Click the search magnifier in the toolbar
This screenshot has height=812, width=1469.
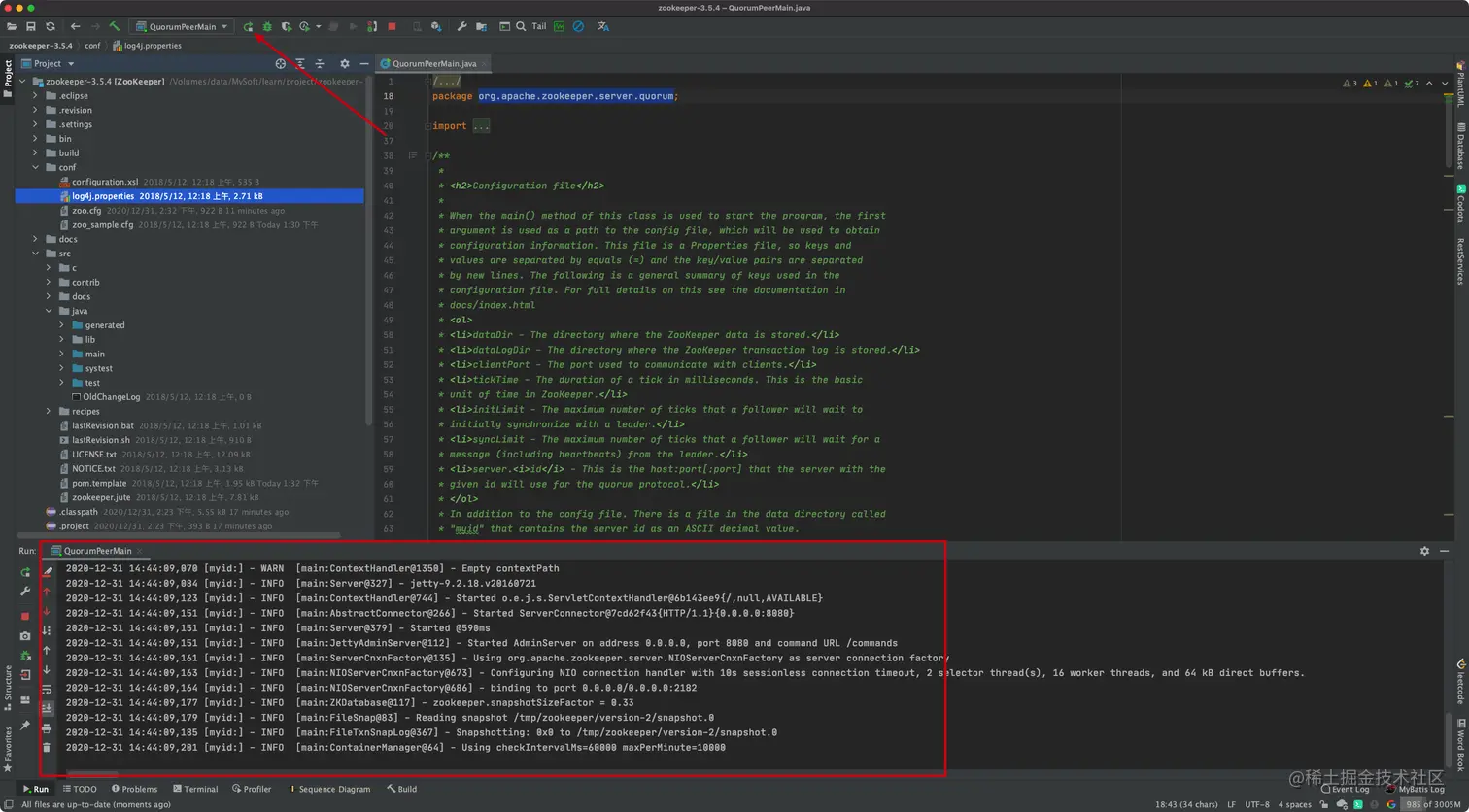(521, 27)
